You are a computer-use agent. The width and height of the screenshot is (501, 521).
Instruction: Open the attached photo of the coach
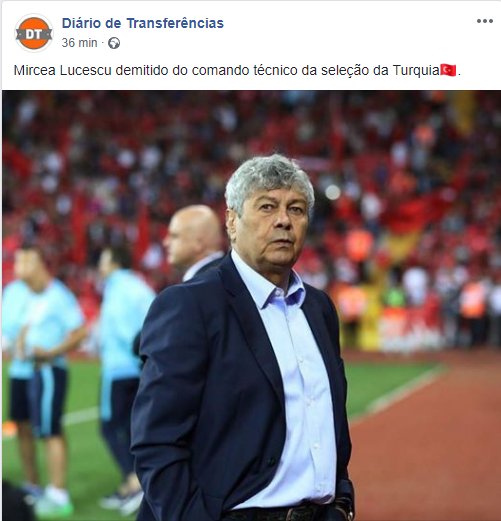[x=251, y=305]
